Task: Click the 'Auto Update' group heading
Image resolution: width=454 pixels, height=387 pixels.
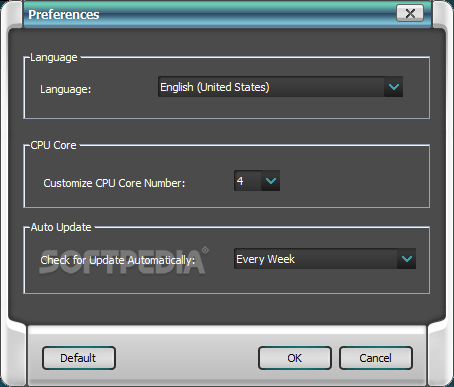Action: (x=61, y=227)
